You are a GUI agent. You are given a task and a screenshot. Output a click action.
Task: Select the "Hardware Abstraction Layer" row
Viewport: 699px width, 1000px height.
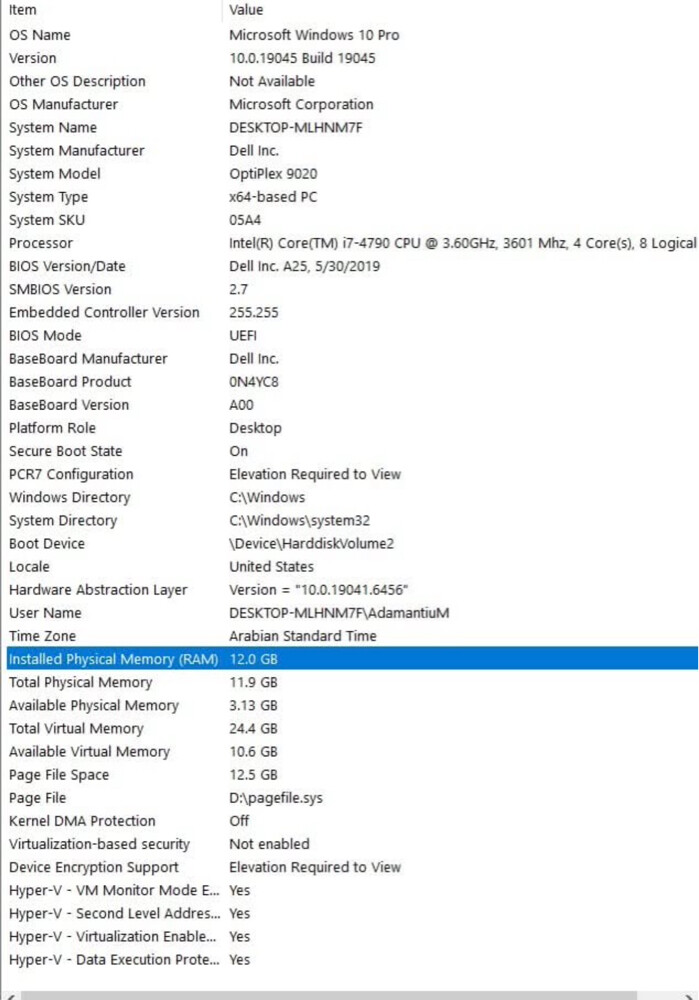coord(352,590)
